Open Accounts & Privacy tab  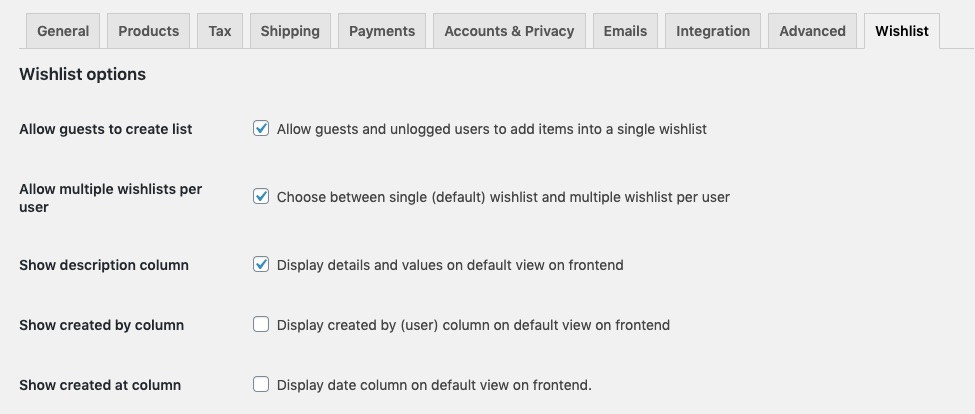pos(509,31)
